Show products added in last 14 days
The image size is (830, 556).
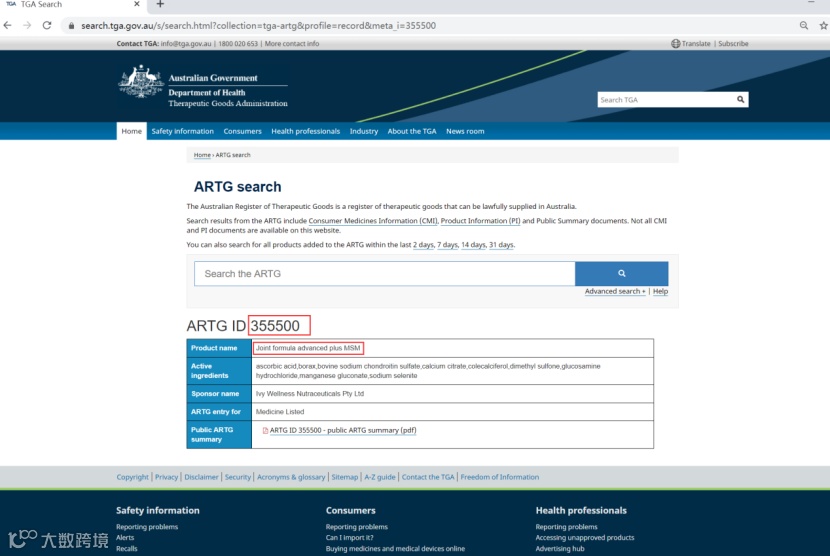point(473,245)
